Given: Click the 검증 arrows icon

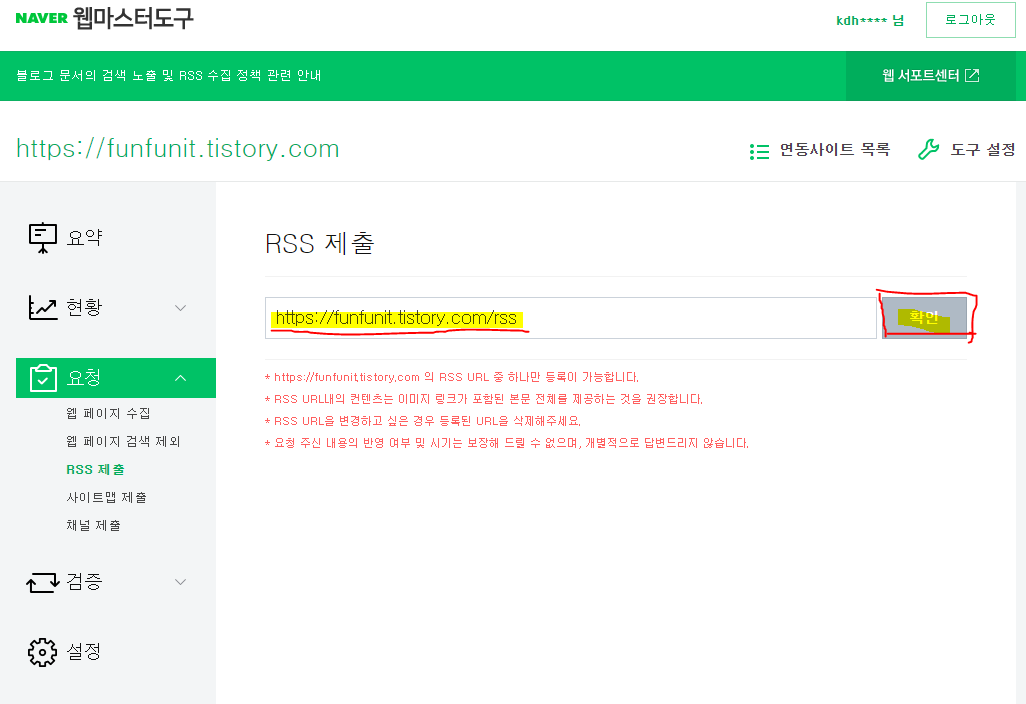Looking at the screenshot, I should [43, 582].
